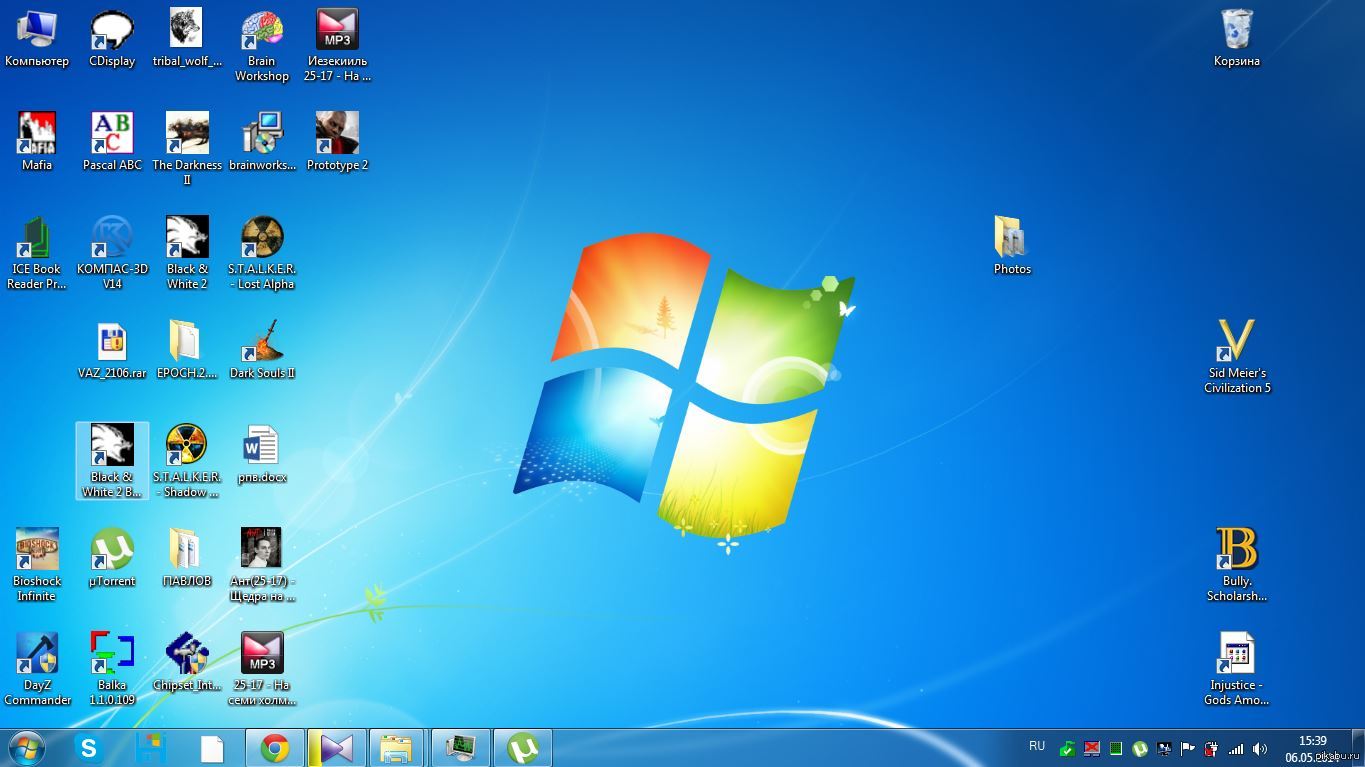Select The Darkness II shortcut
This screenshot has height=767, width=1365.
coord(187,150)
